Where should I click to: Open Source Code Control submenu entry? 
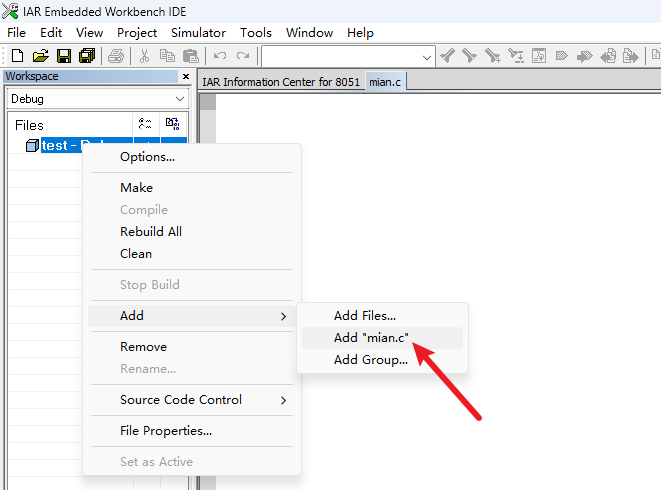[192, 400]
